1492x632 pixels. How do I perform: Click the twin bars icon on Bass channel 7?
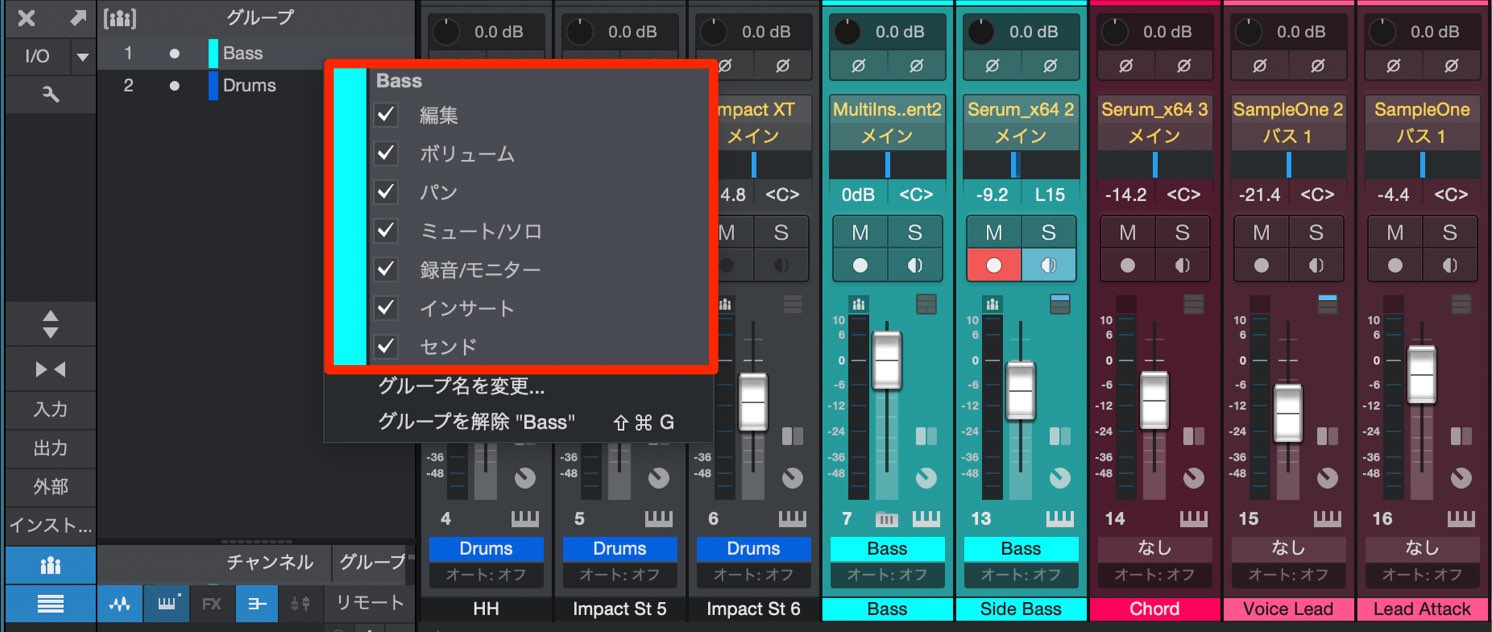[x=926, y=437]
